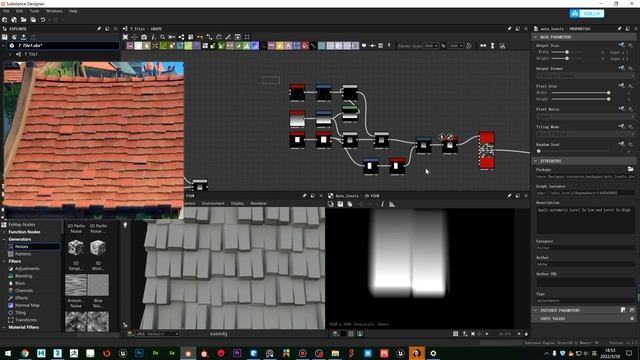Click the timing clock icon in graph toolbar

[x=469, y=46]
